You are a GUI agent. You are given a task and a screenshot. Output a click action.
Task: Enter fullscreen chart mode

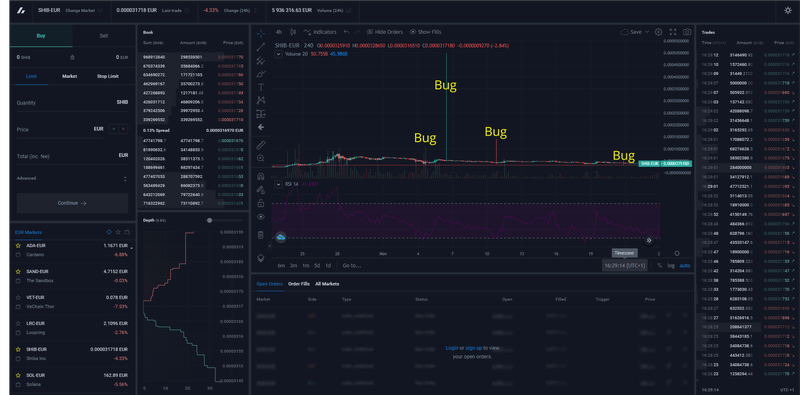pyautogui.click(x=673, y=32)
